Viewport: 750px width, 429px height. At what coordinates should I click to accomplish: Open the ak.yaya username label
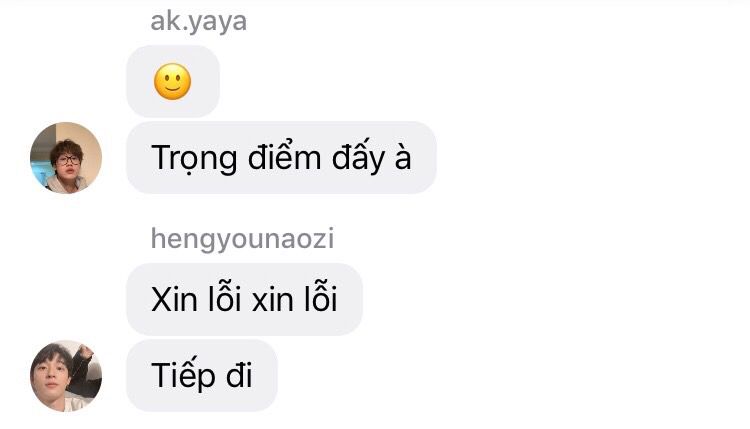tap(199, 22)
